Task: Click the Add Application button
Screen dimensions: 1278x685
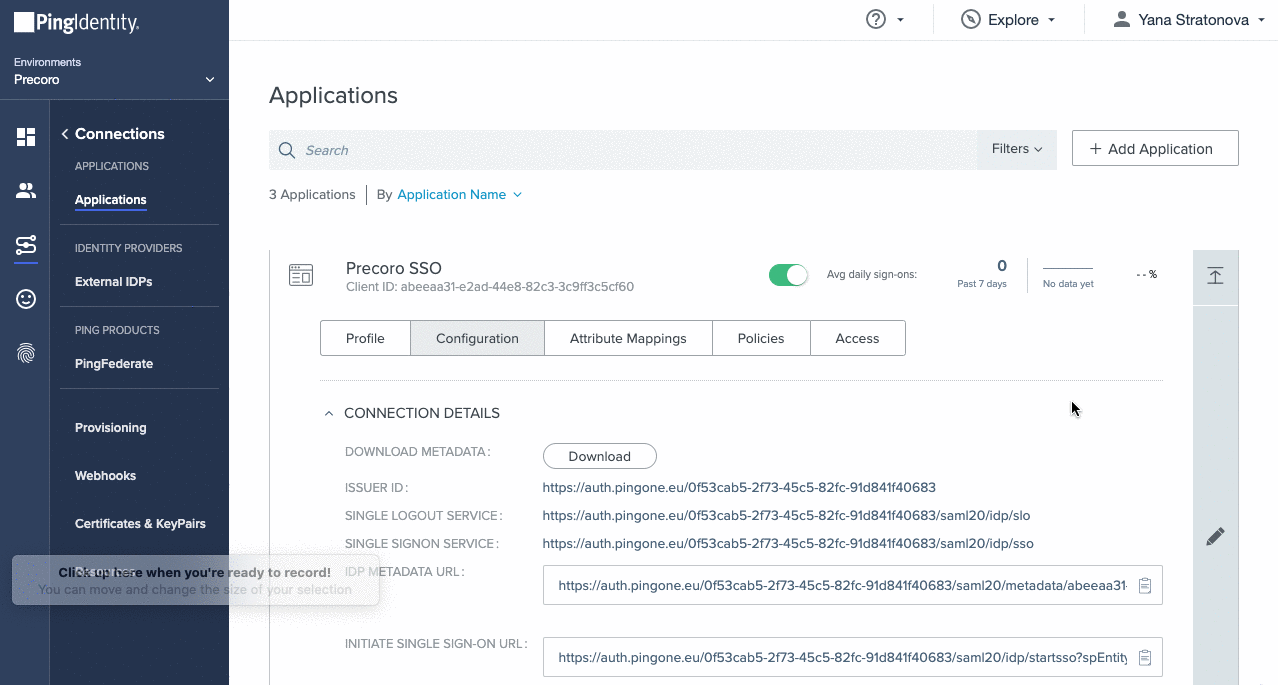Action: tap(1155, 149)
